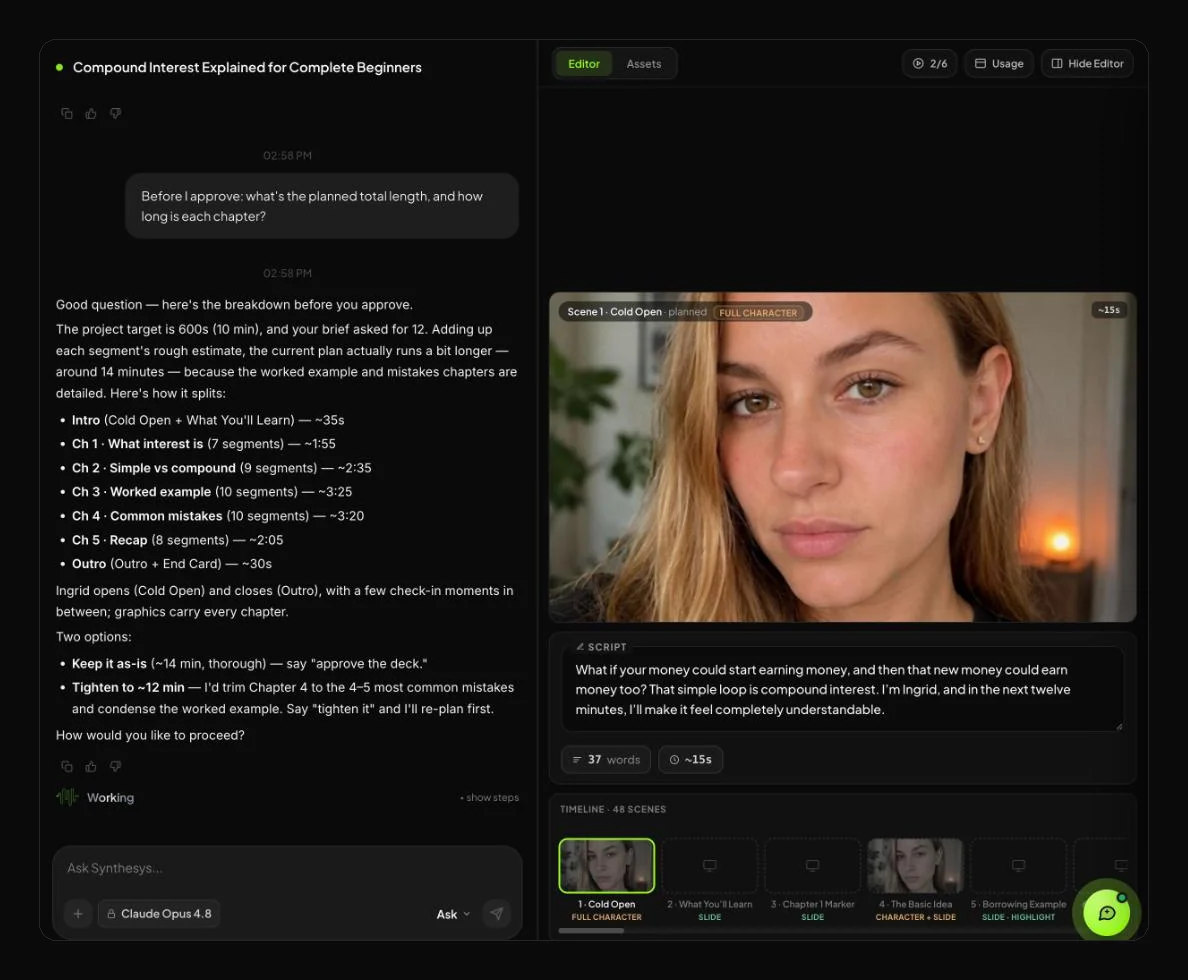
Task: Open the Usage panel
Action: [x=999, y=64]
